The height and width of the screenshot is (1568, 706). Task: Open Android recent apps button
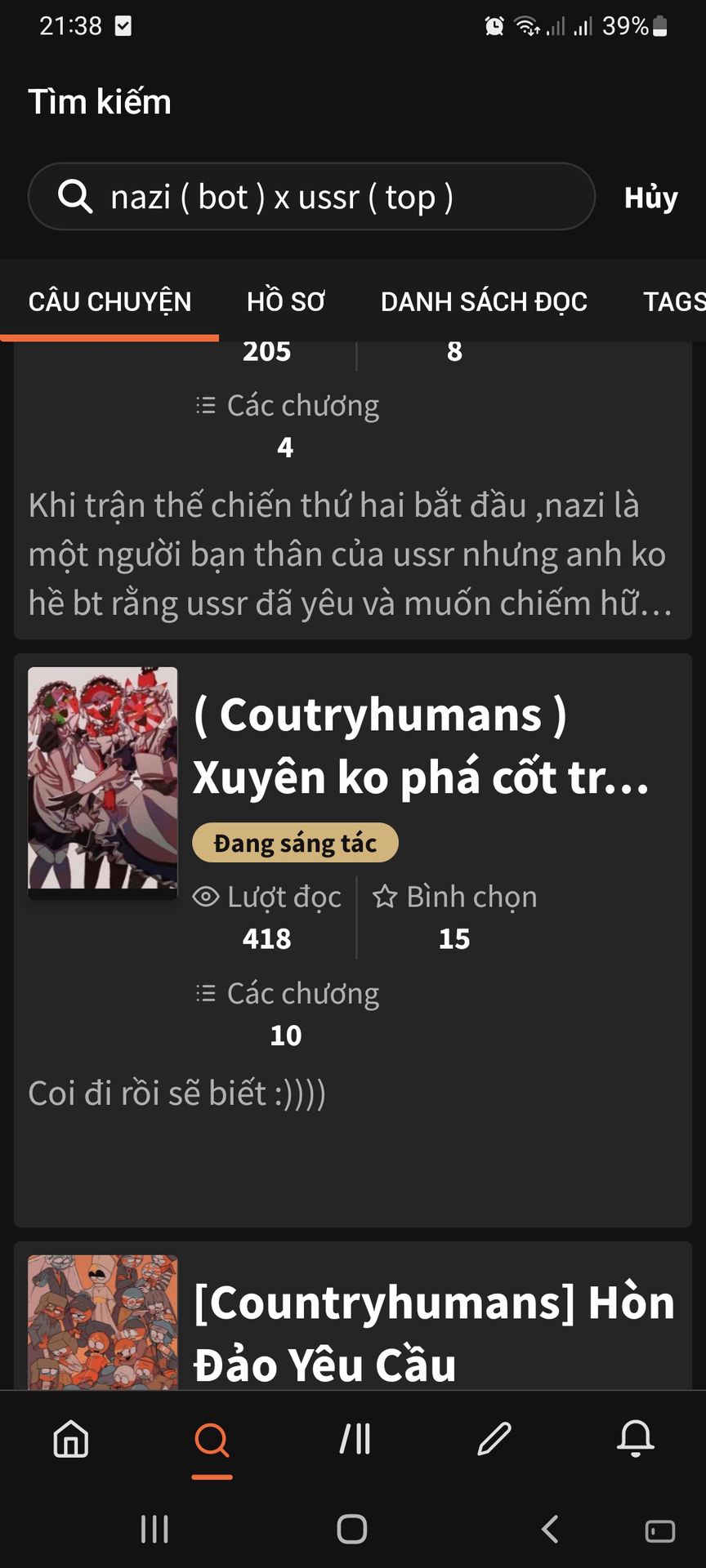coord(154,1529)
